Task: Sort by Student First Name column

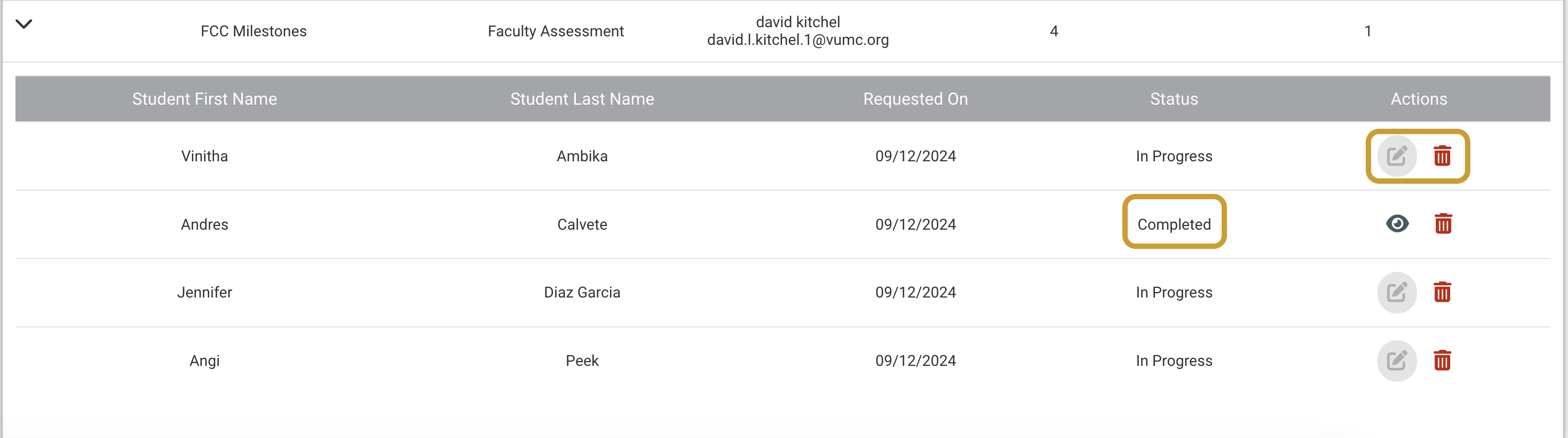Action: (x=204, y=99)
